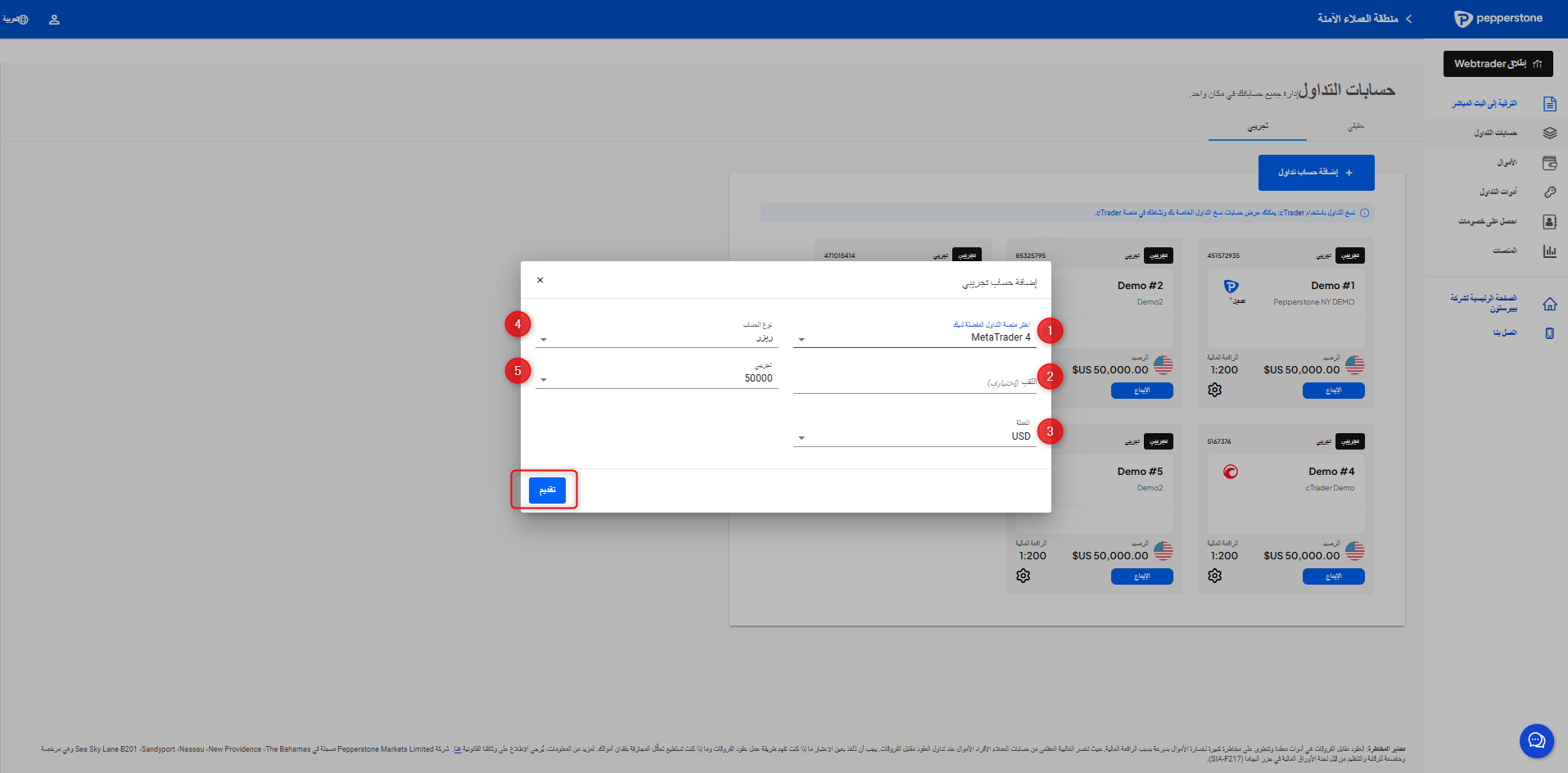Open get rebates sidebar menu item
This screenshot has width=1568, height=773.
(1488, 222)
